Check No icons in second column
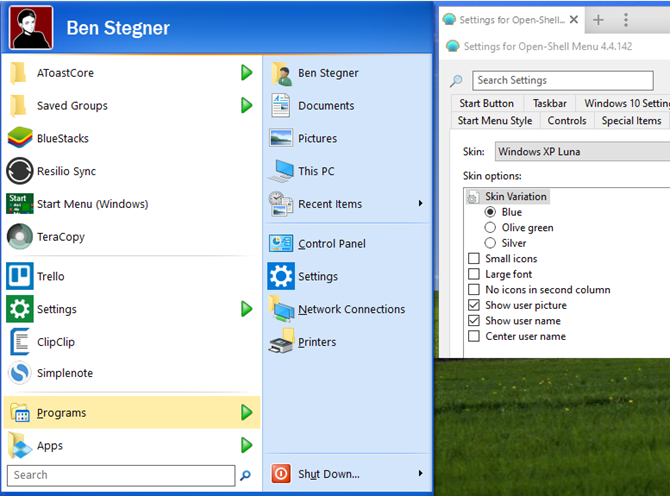This screenshot has height=496, width=670. [474, 290]
